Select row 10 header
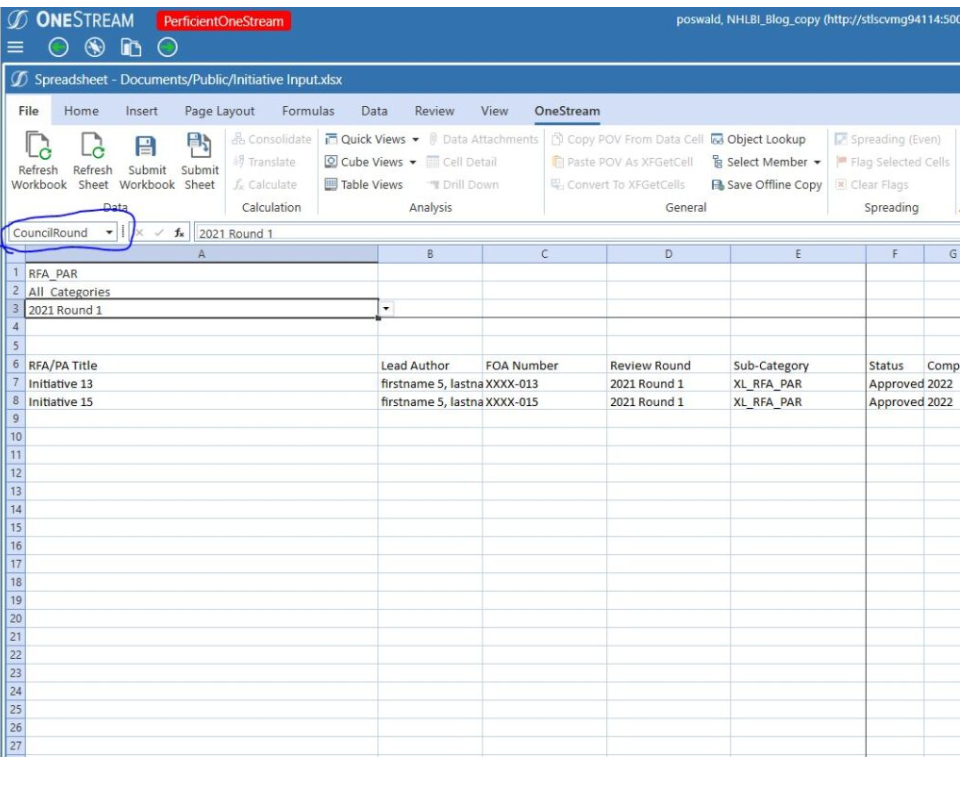969x785 pixels. 15,437
